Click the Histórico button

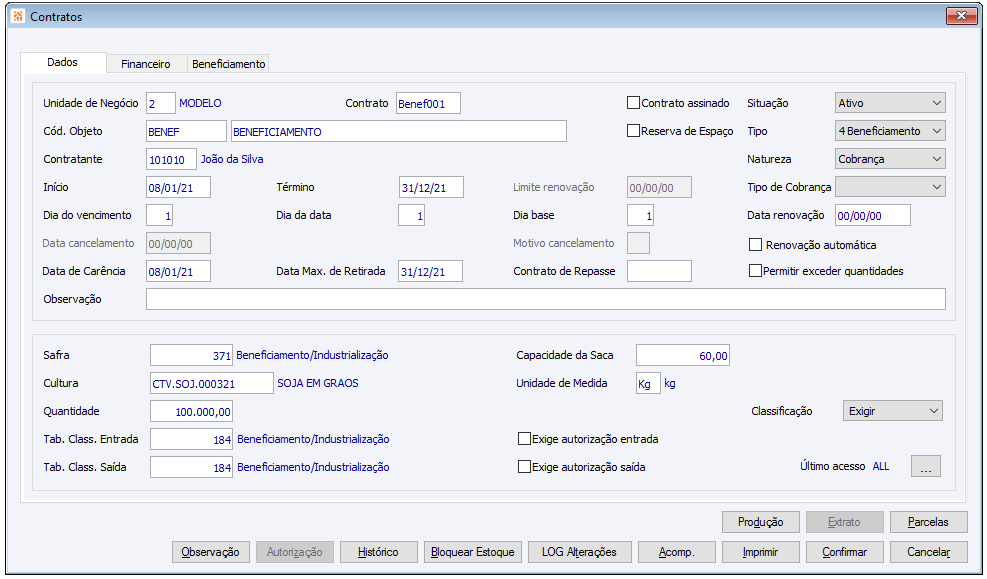pyautogui.click(x=376, y=552)
